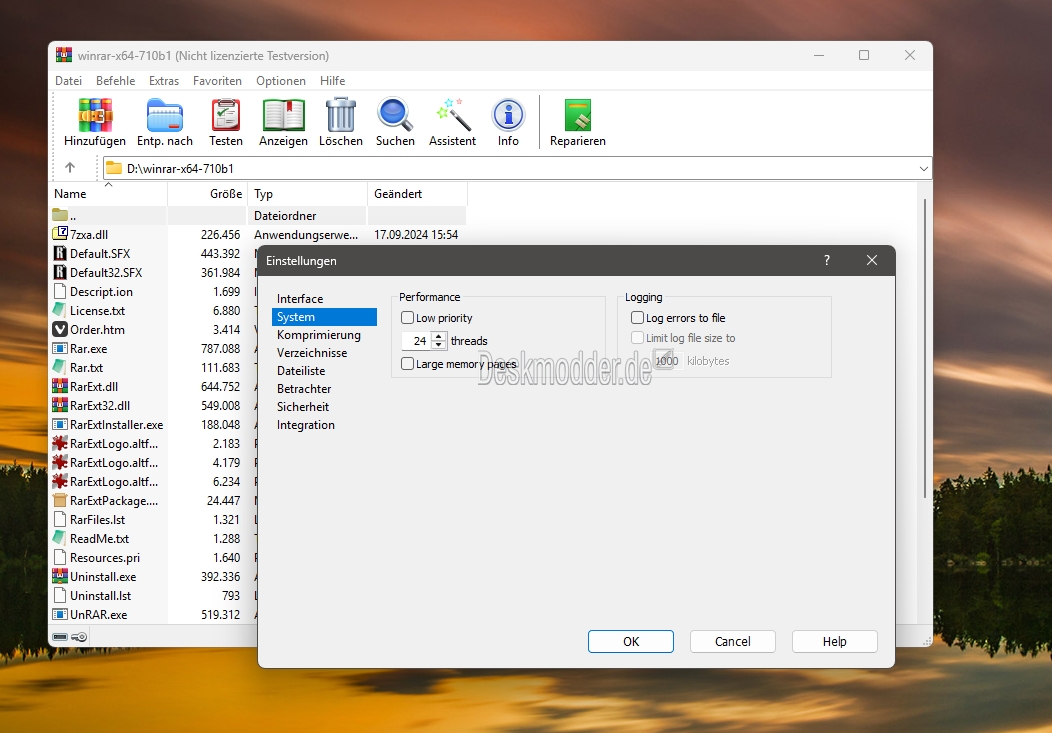Screen dimensions: 1052x733
Task: Click the drive icon in status bar
Action: [60, 636]
